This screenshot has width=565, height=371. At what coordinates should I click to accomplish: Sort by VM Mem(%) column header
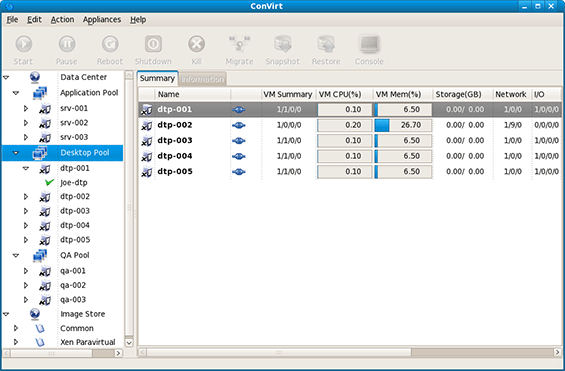[x=402, y=94]
